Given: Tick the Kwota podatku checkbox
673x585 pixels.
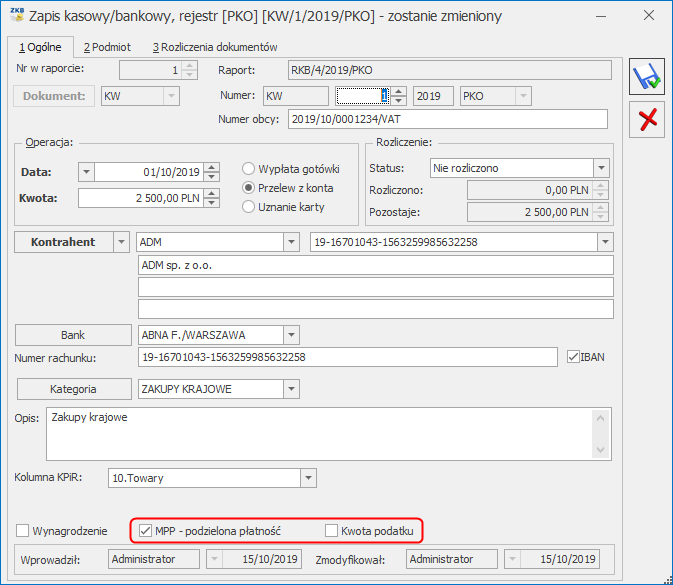Looking at the screenshot, I should click(x=332, y=529).
